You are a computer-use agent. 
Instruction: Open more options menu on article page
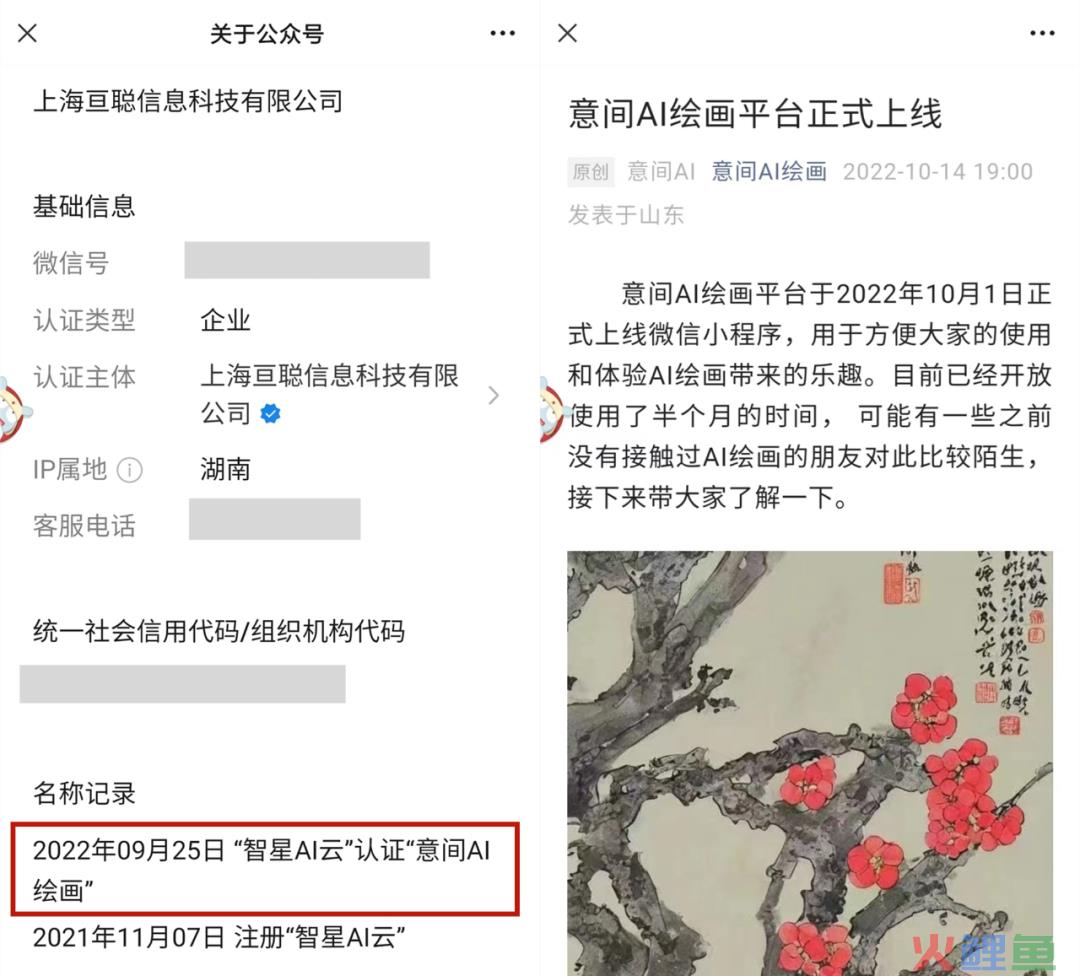coord(1041,33)
